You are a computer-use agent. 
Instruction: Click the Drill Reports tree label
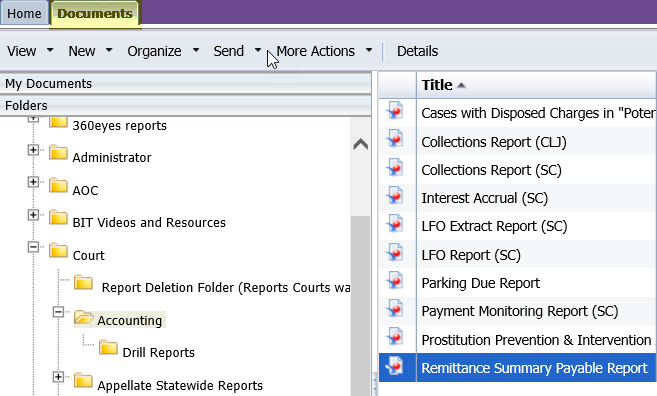click(158, 352)
